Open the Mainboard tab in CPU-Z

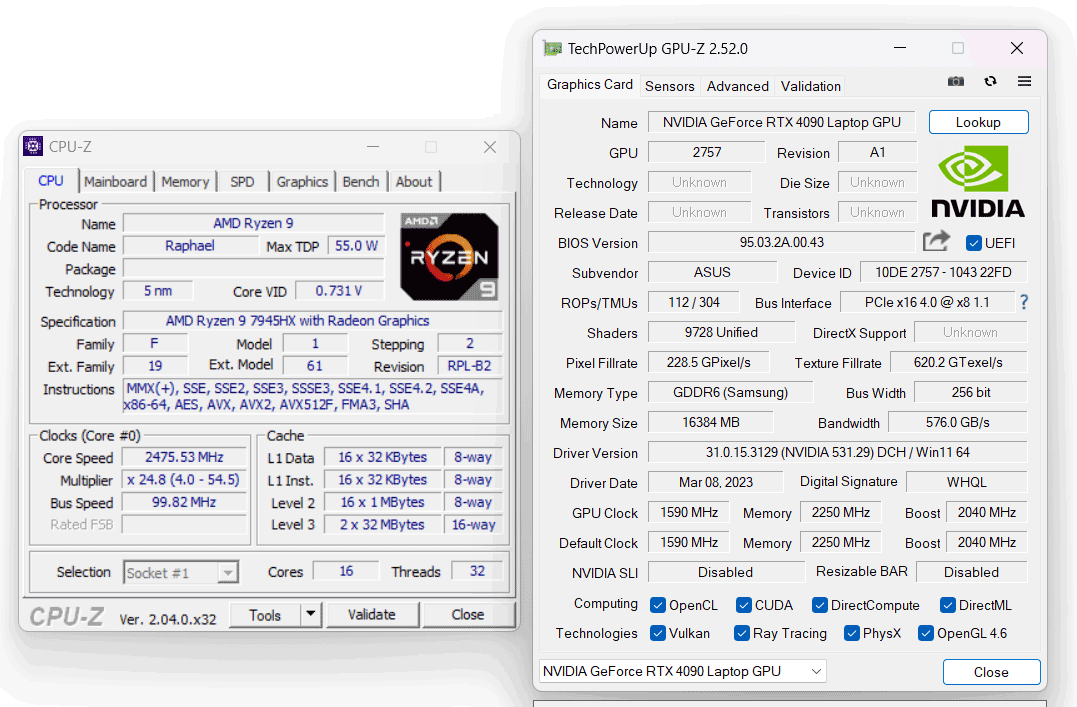tap(115, 182)
